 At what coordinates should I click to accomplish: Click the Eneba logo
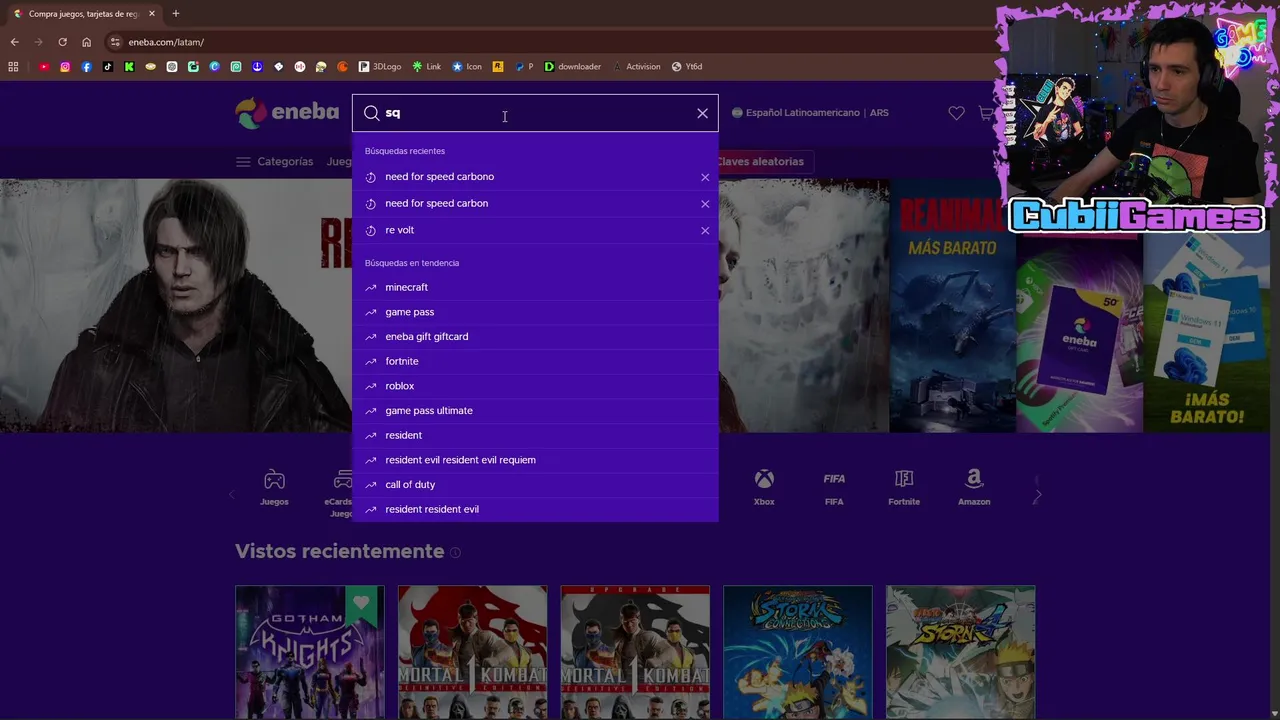(x=287, y=113)
